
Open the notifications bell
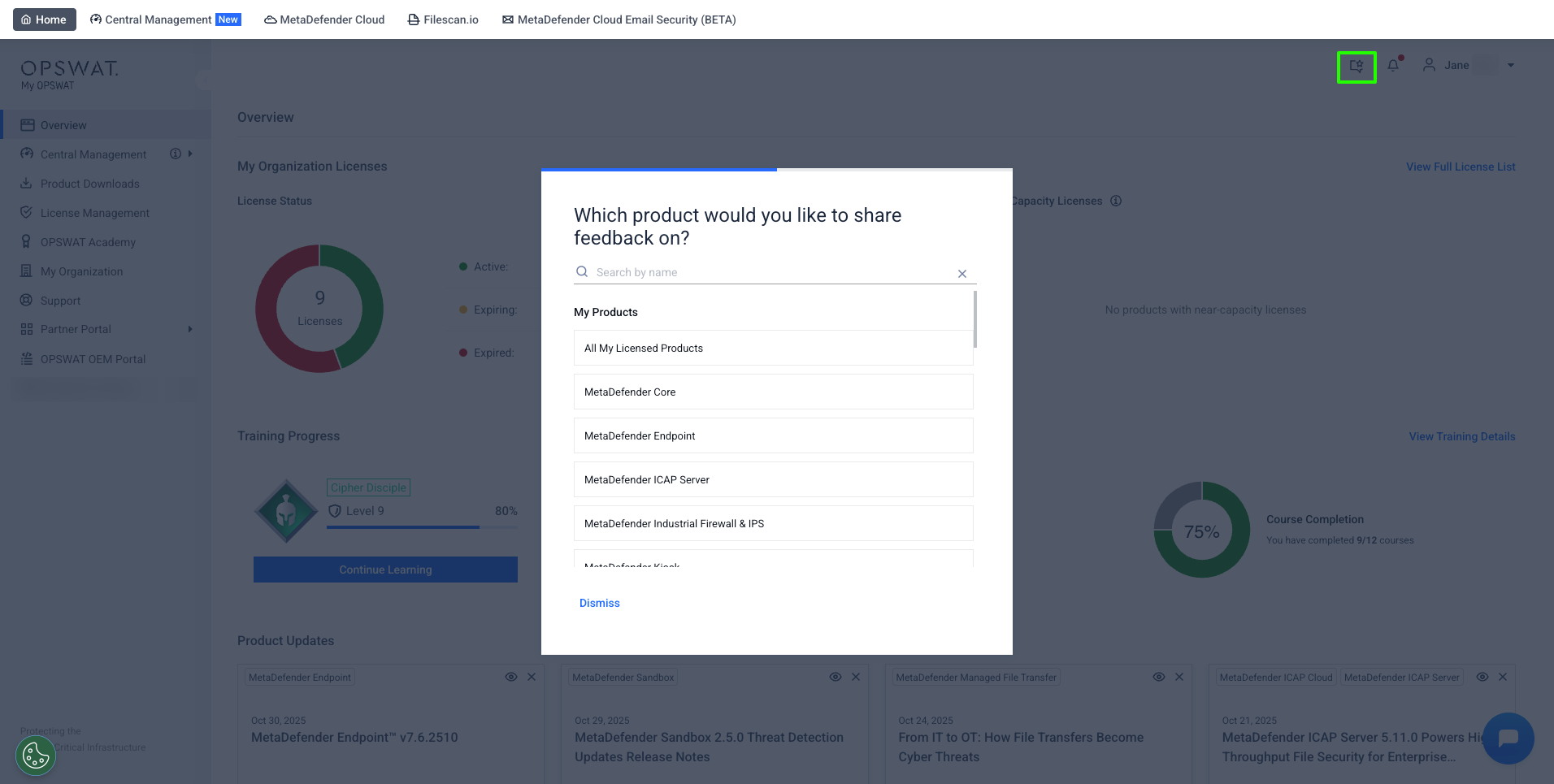pos(1393,66)
